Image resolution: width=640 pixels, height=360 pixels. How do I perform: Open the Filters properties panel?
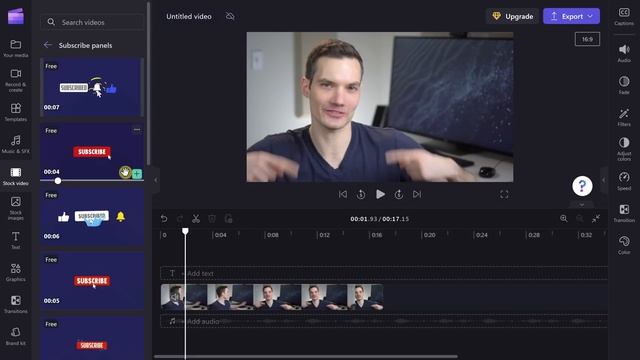(624, 117)
